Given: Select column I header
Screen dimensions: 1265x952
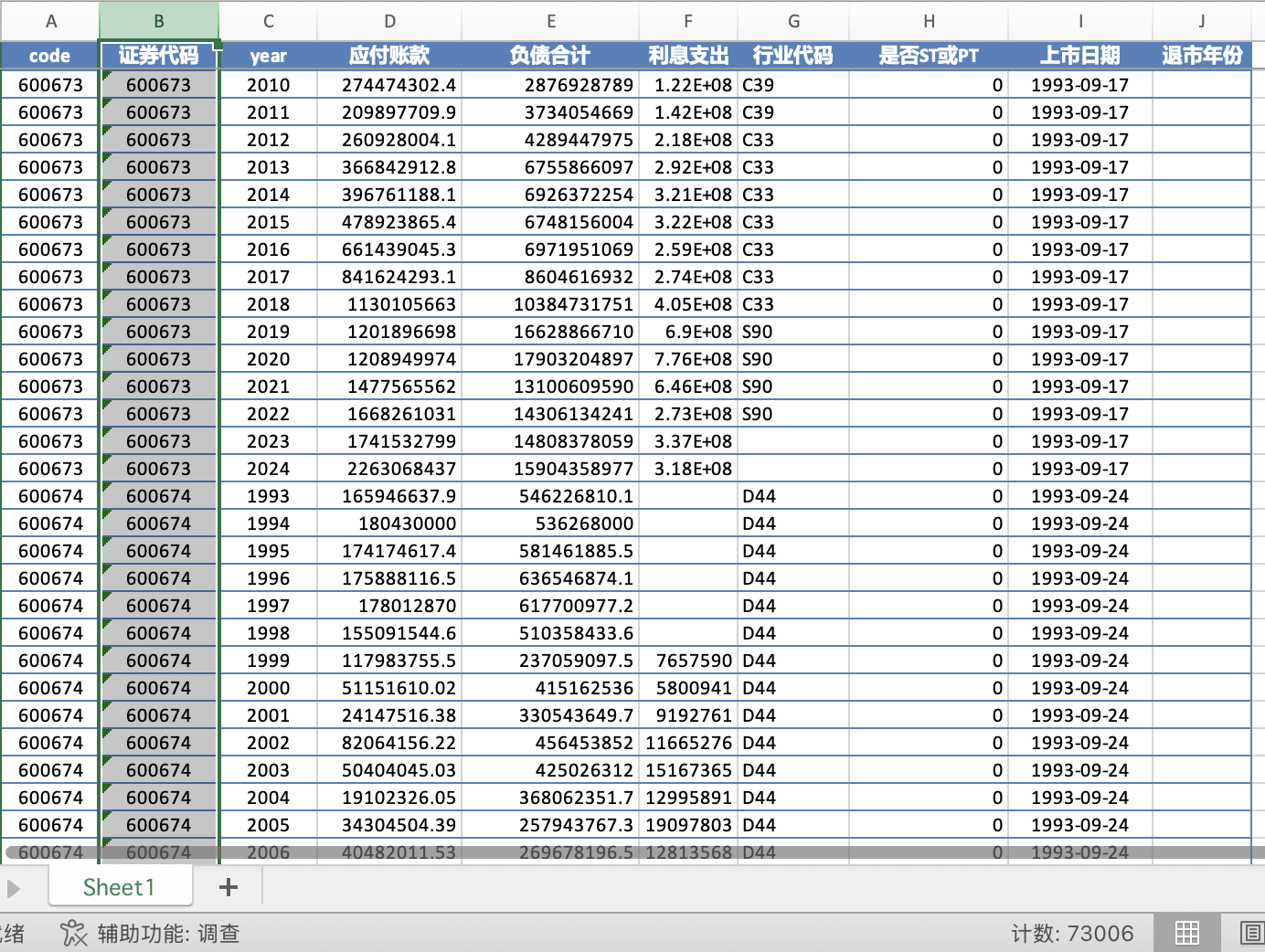Looking at the screenshot, I should click(x=1080, y=21).
